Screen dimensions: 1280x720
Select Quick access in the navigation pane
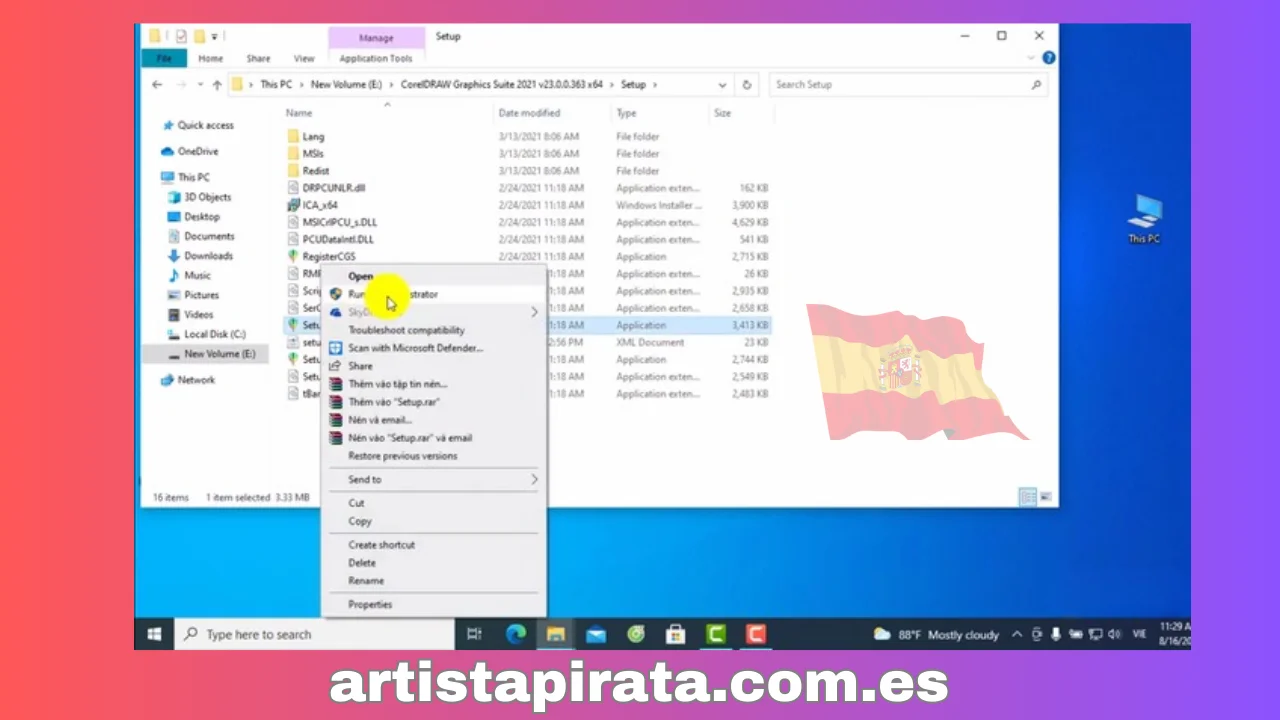coord(205,126)
